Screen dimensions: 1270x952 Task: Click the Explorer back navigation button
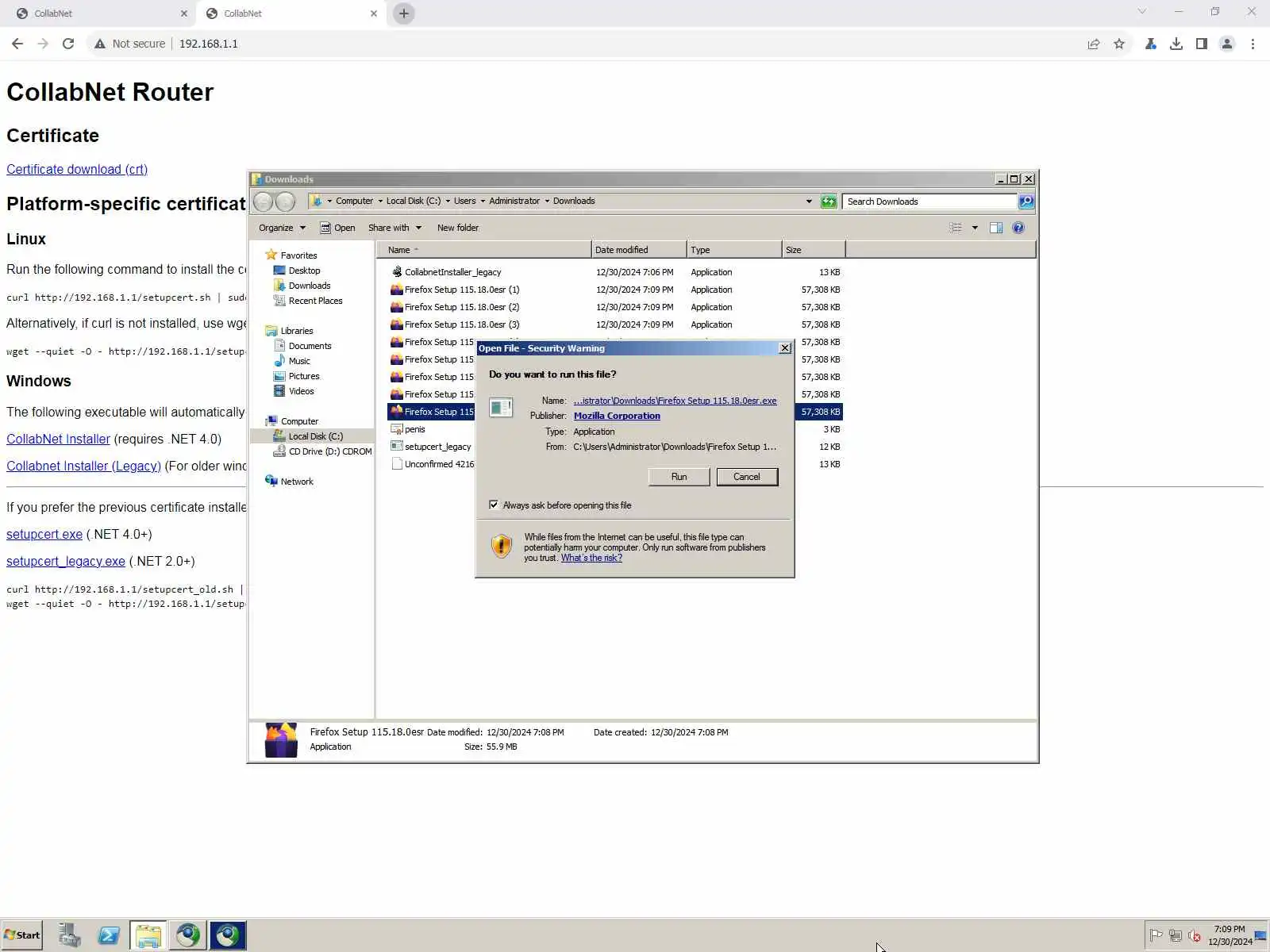pos(264,202)
